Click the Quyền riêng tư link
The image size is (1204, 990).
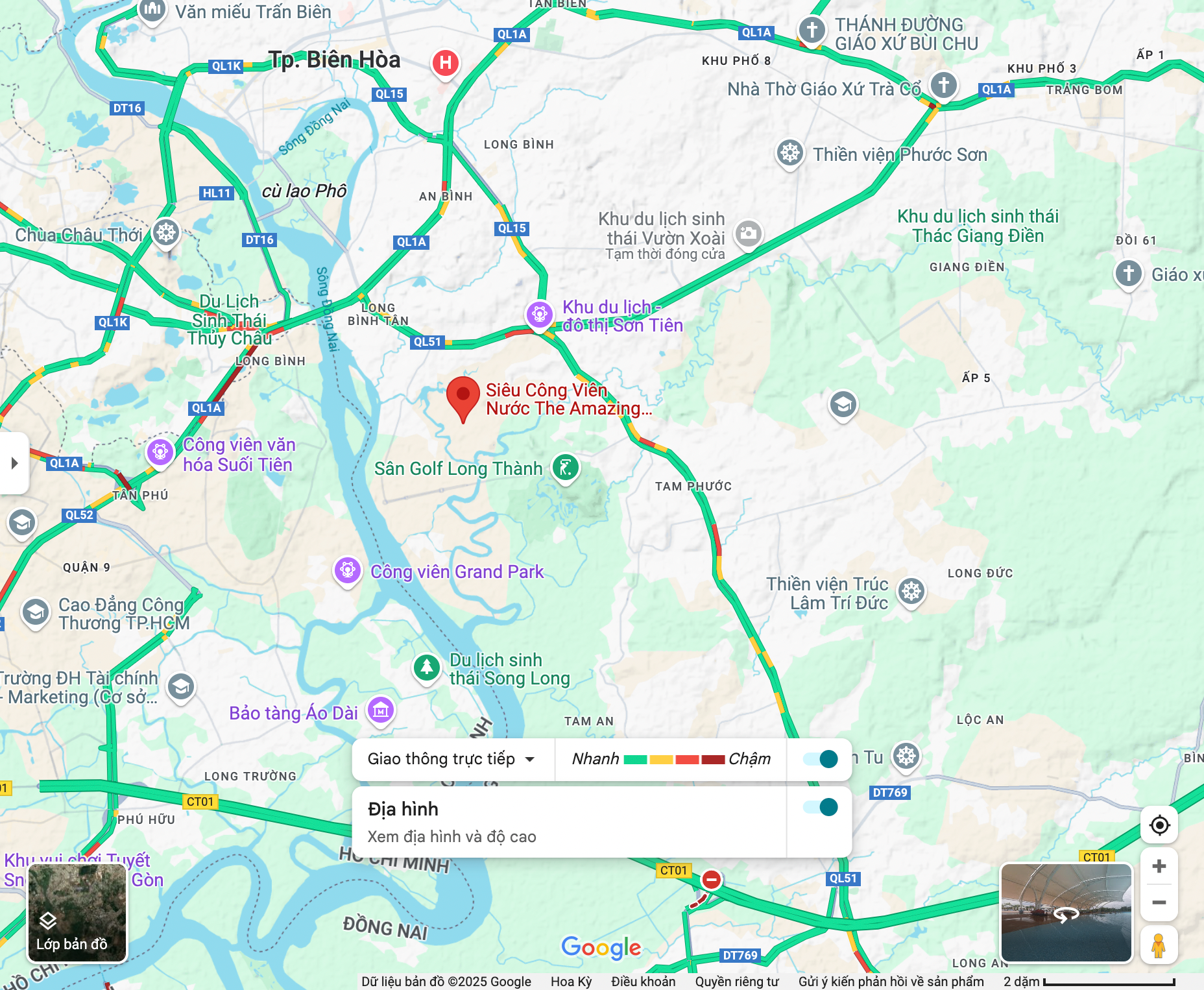pyautogui.click(x=737, y=982)
